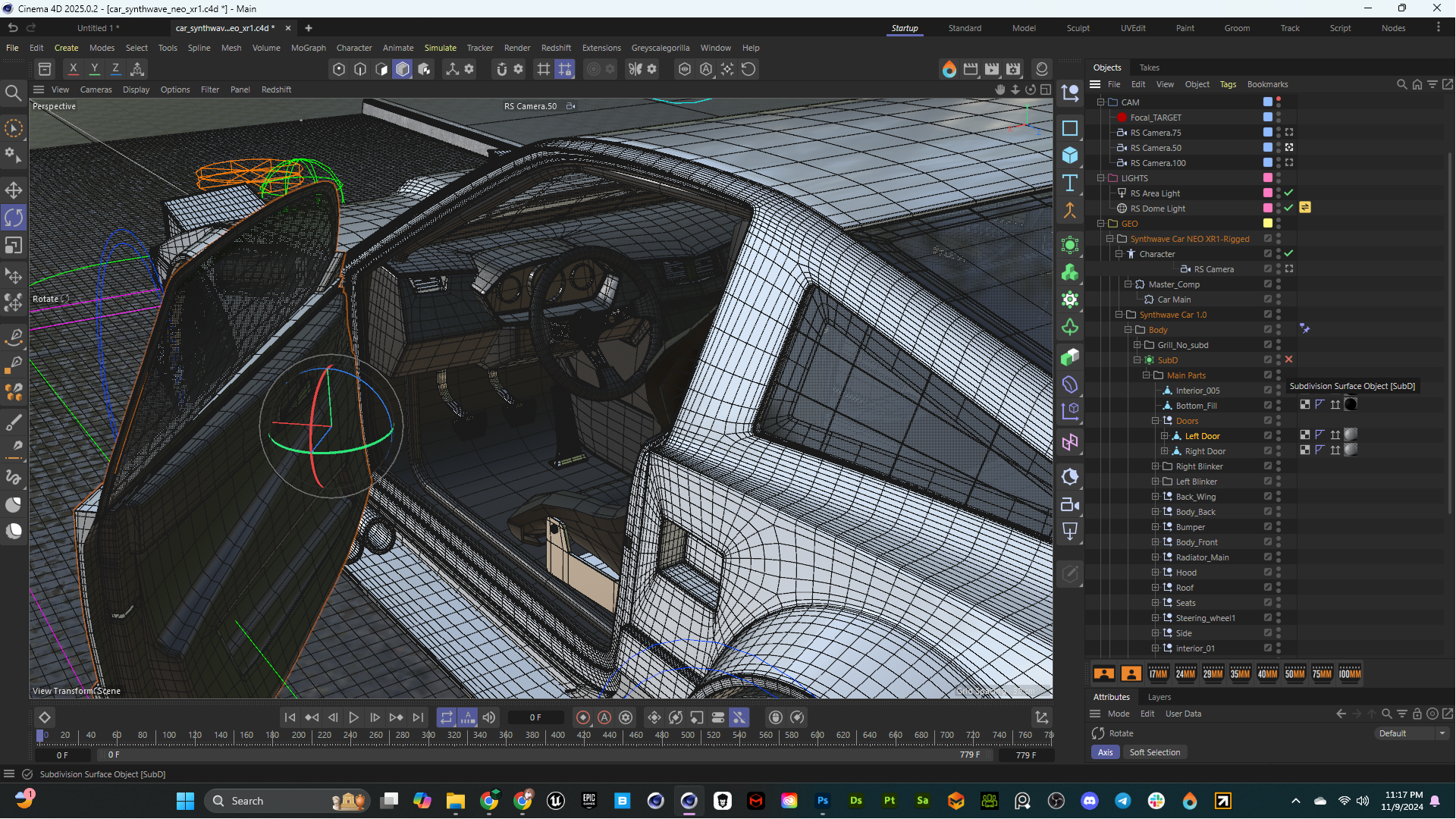The width and height of the screenshot is (1456, 819).
Task: Disable the RS Dome Light checkmark
Action: (x=1288, y=208)
